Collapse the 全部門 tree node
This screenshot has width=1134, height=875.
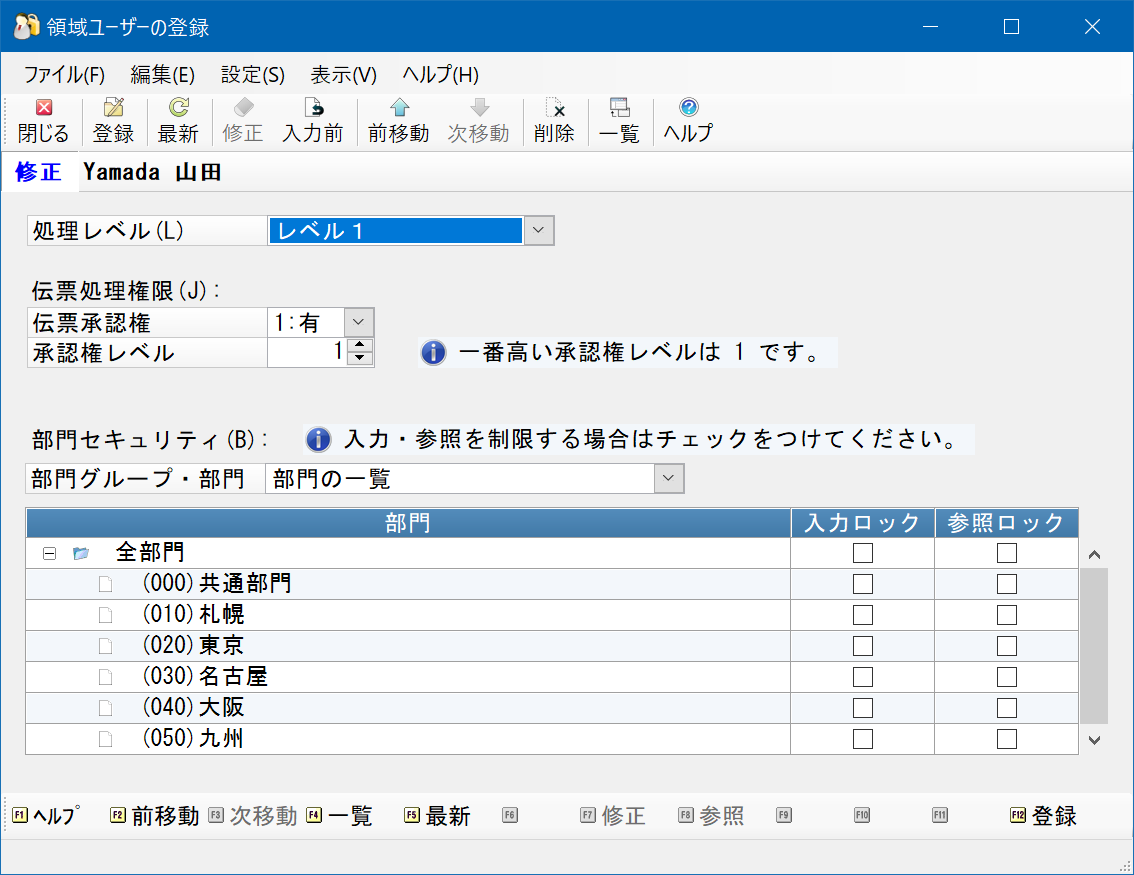pyautogui.click(x=49, y=553)
